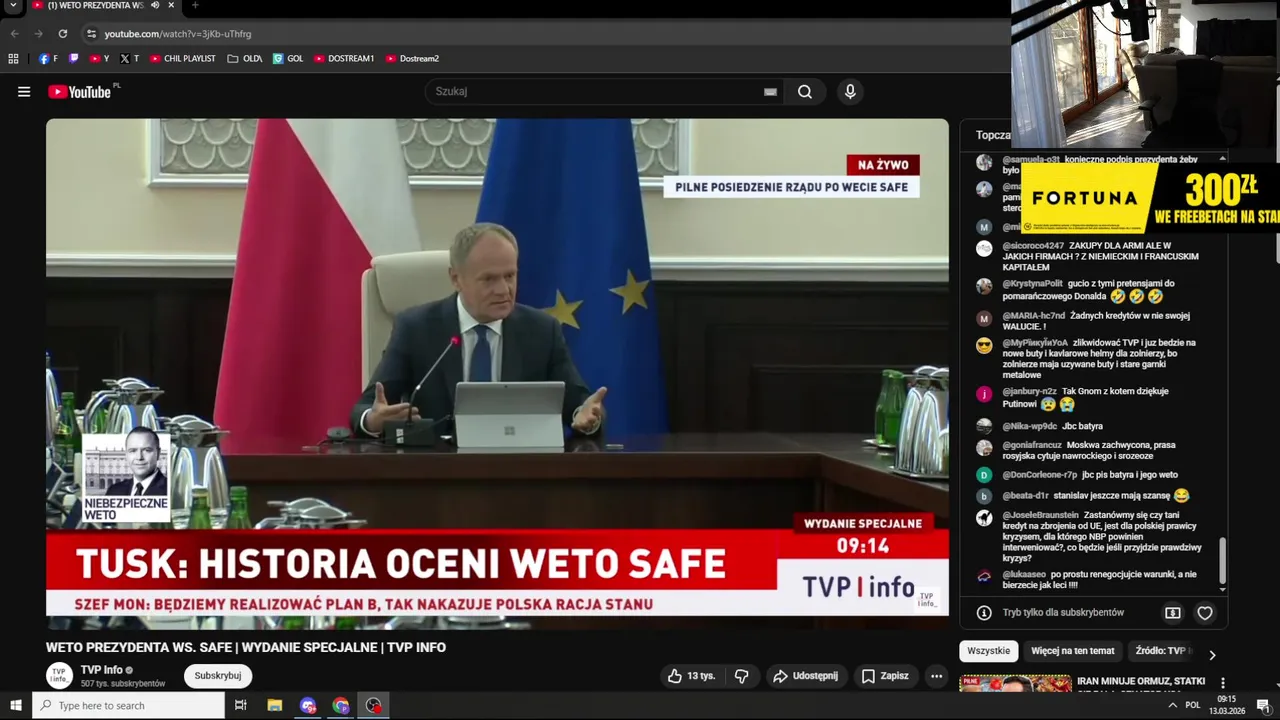Expand the OLD\ bookmarks folder
Screen dimensions: 1280x720
click(245, 59)
